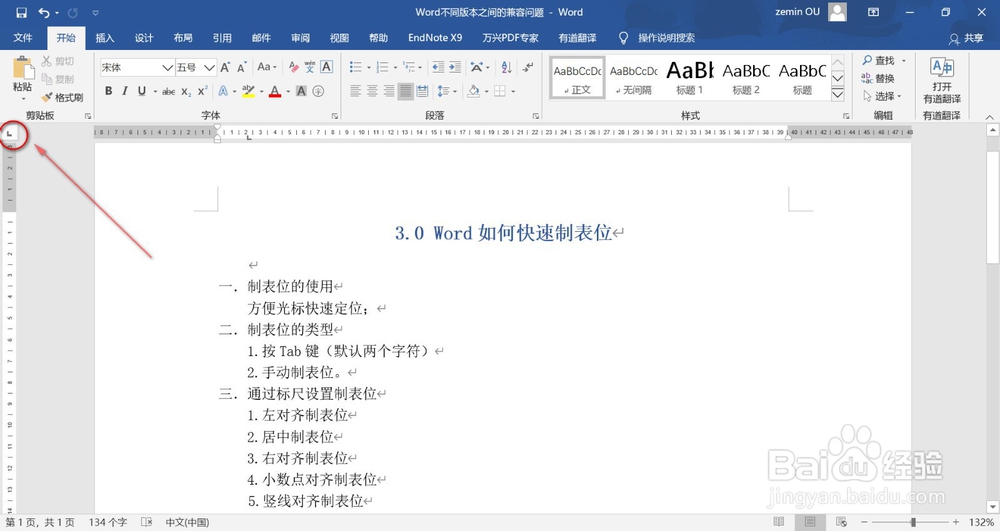The image size is (1000, 531).
Task: Click the word count (134 个字) in status bar
Action: [108, 522]
